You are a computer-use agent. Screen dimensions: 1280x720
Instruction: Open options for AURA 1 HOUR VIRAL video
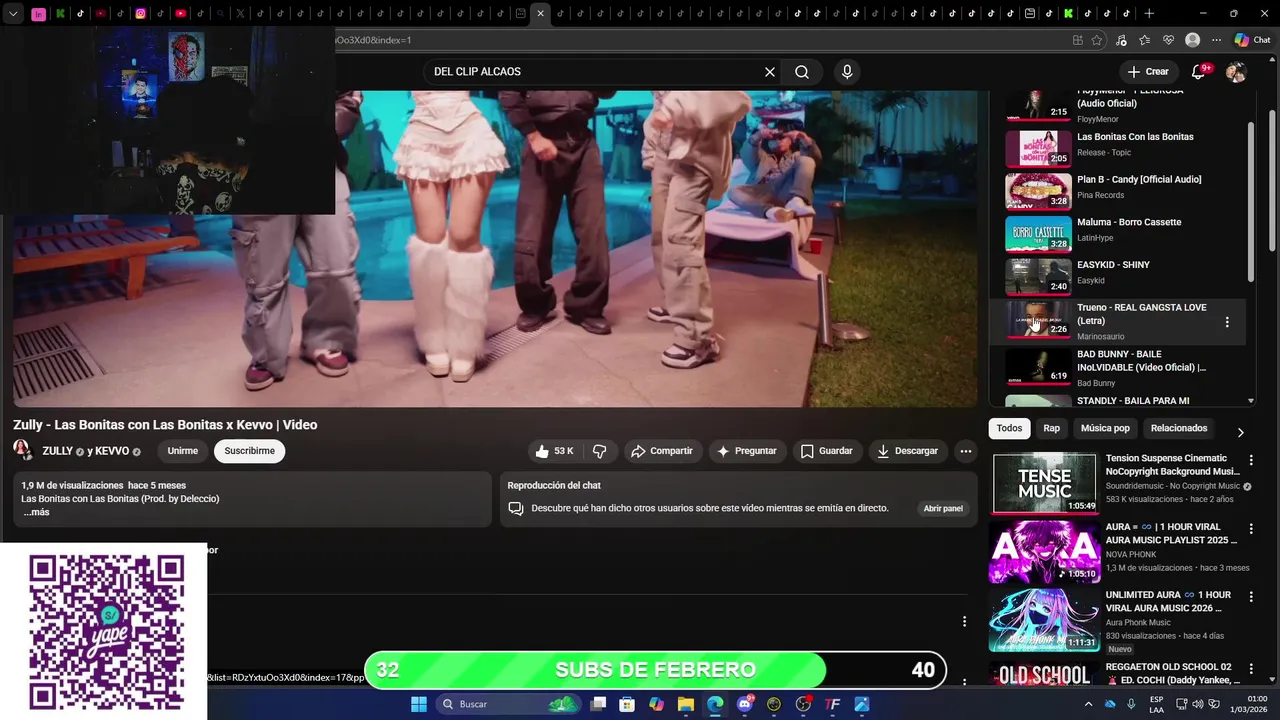(1250, 528)
